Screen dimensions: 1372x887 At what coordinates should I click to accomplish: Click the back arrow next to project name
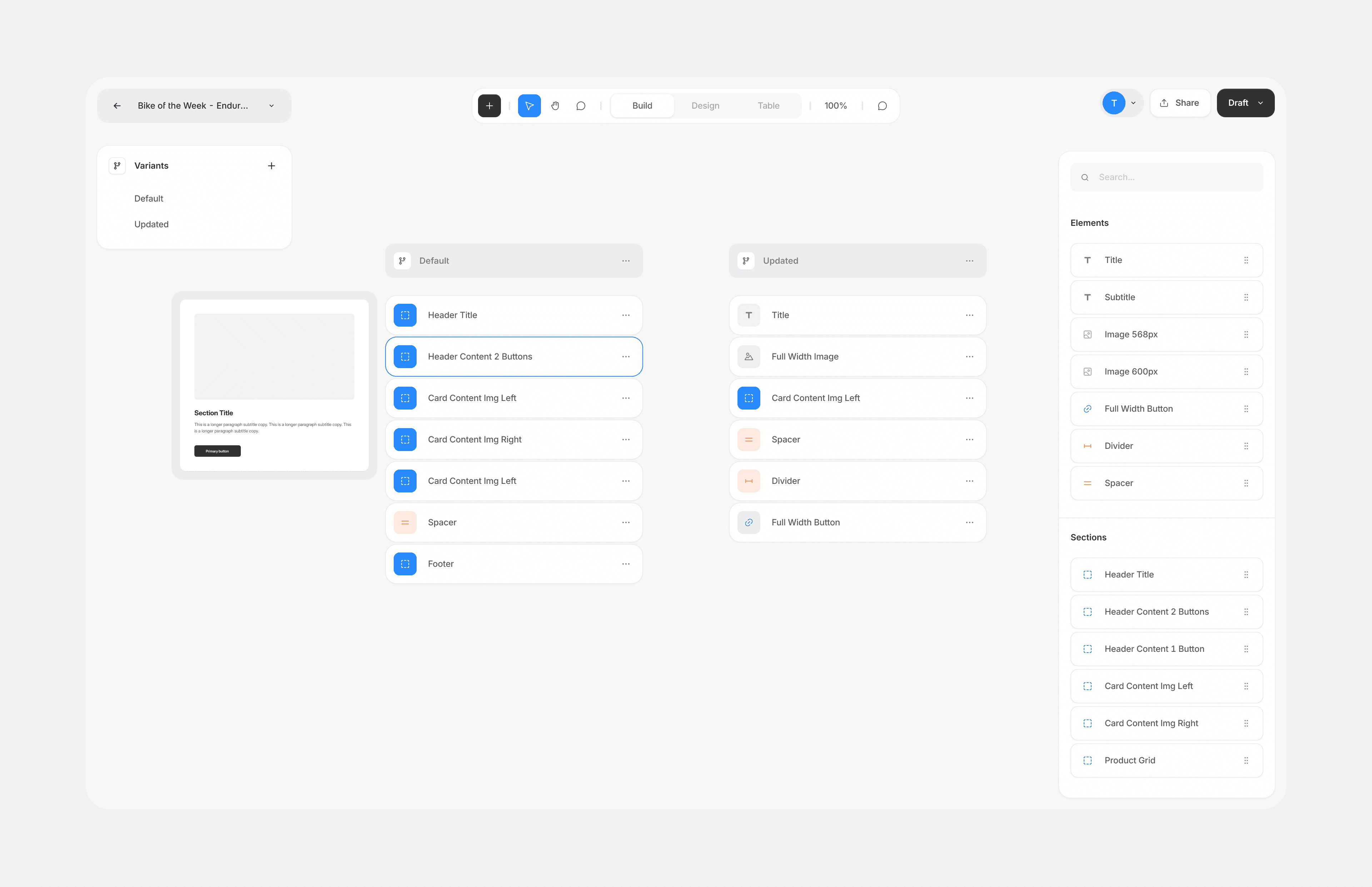coord(117,105)
